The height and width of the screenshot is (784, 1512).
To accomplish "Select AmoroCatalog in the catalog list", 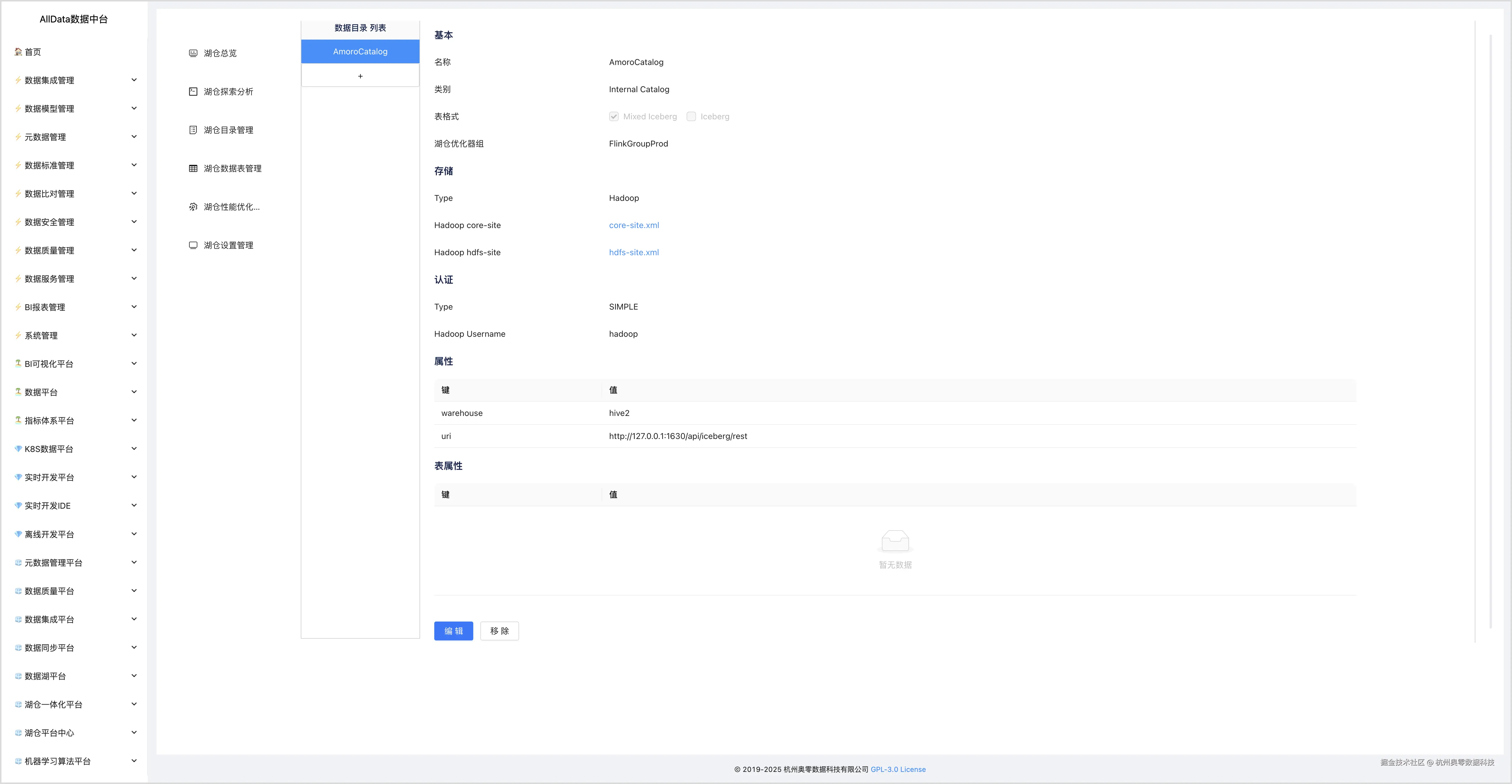I will pyautogui.click(x=360, y=52).
